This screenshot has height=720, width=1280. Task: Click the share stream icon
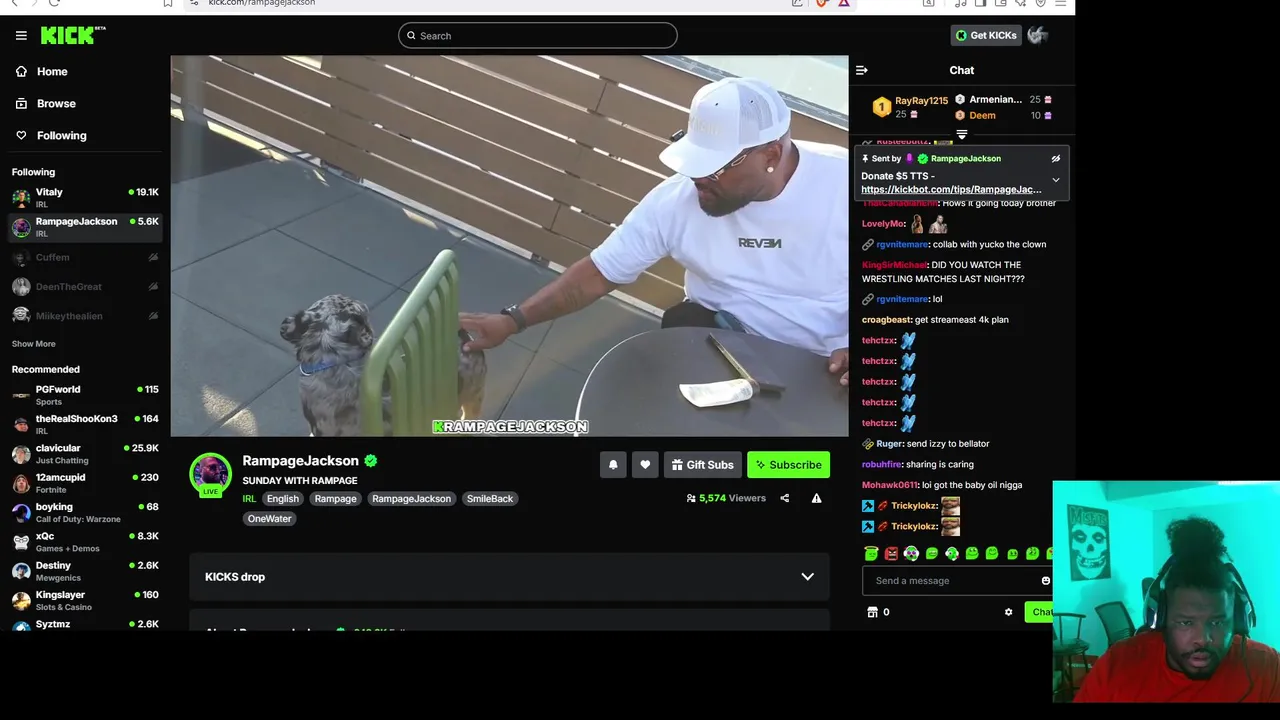784,498
